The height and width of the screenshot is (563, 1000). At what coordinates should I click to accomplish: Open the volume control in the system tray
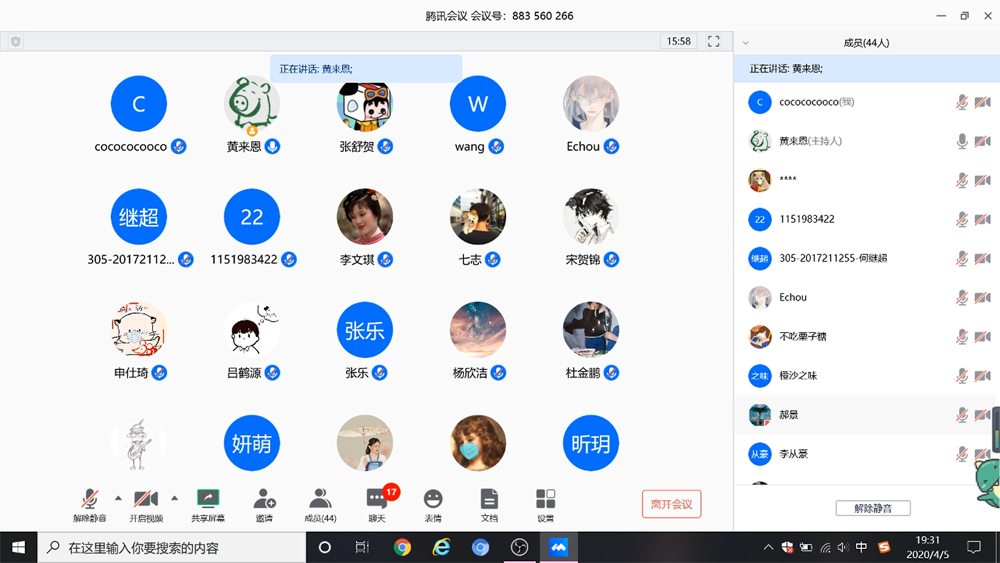point(843,547)
